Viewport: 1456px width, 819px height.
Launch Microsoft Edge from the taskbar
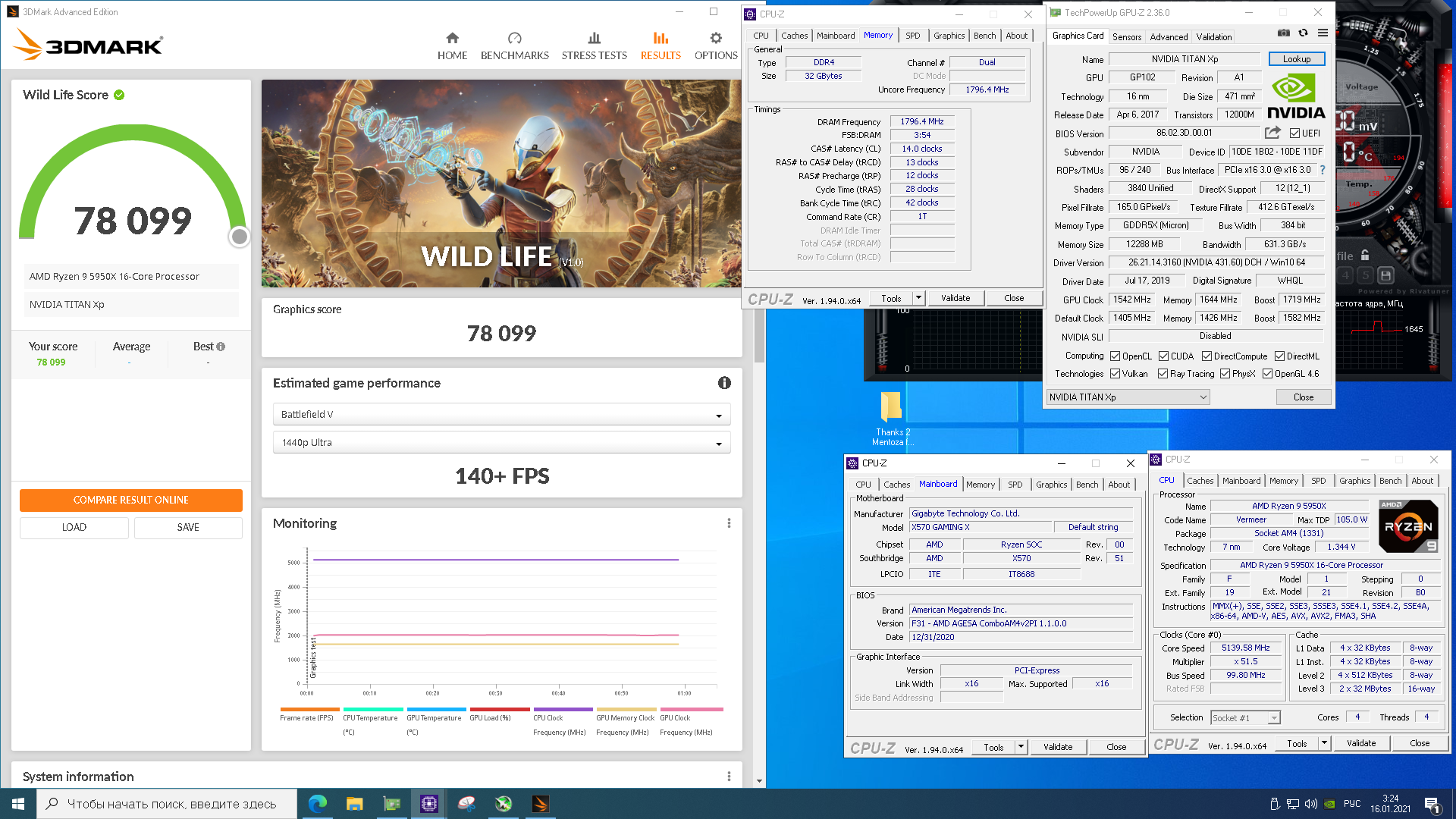coord(317,804)
